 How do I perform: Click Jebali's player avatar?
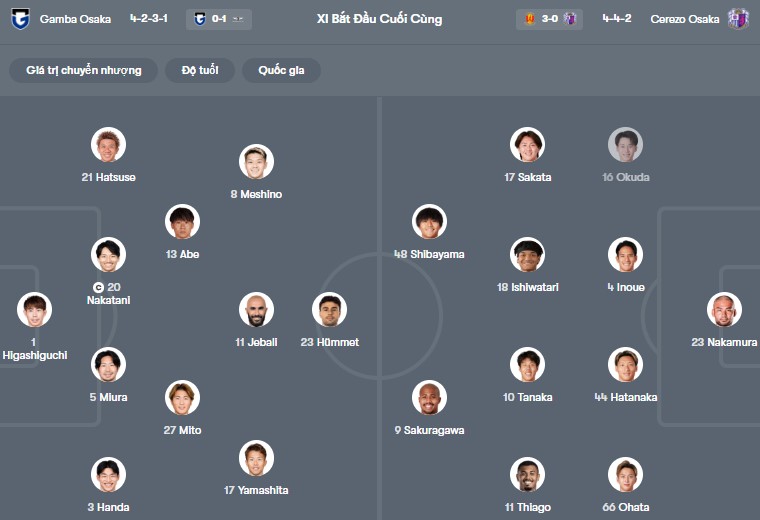256,310
